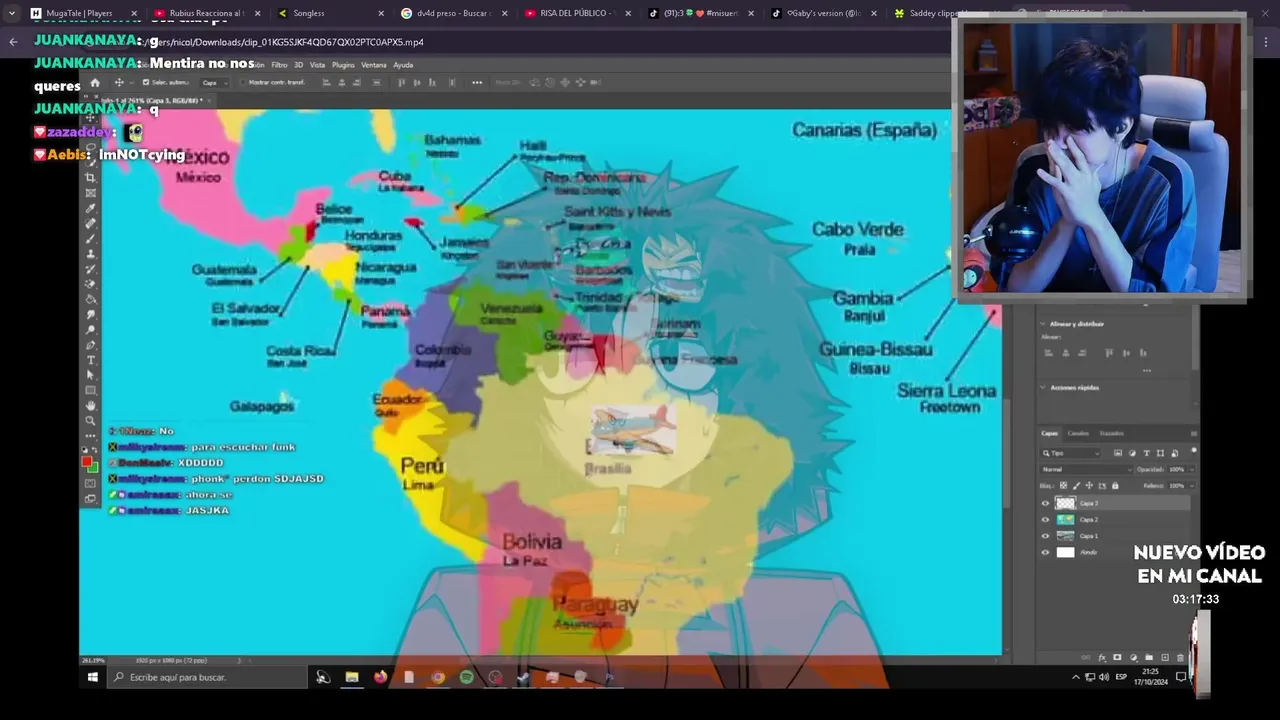Switch to the Songless browser tab
1280x720 pixels.
[330, 13]
